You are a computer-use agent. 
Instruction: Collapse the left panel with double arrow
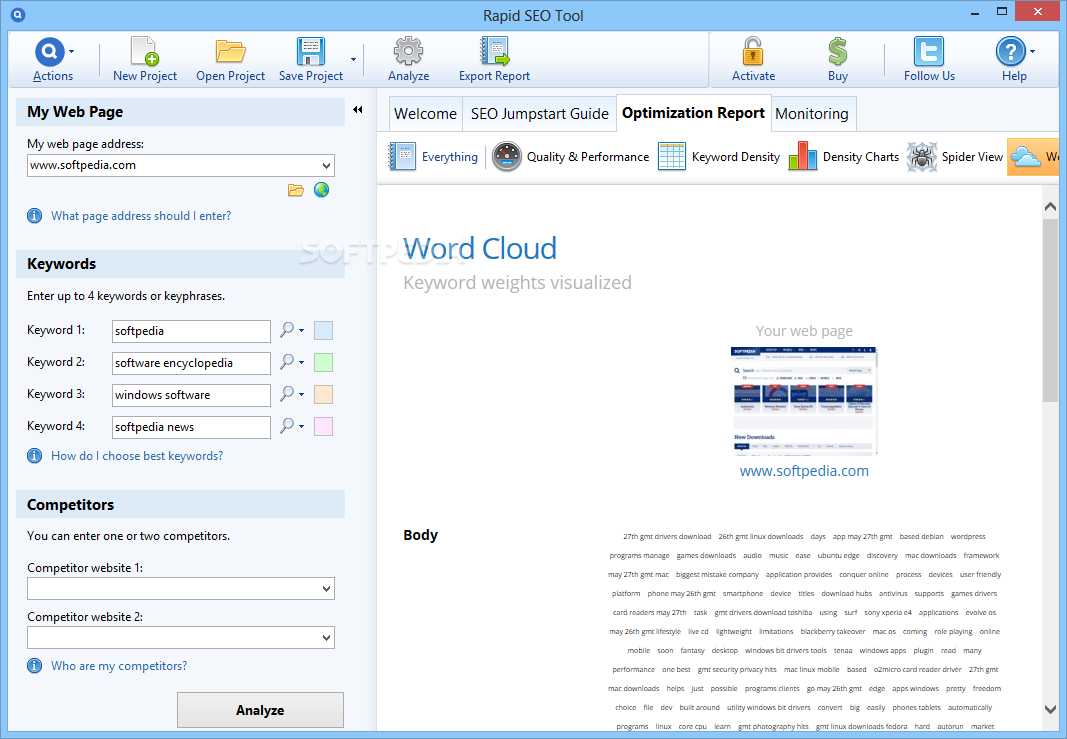coord(357,110)
